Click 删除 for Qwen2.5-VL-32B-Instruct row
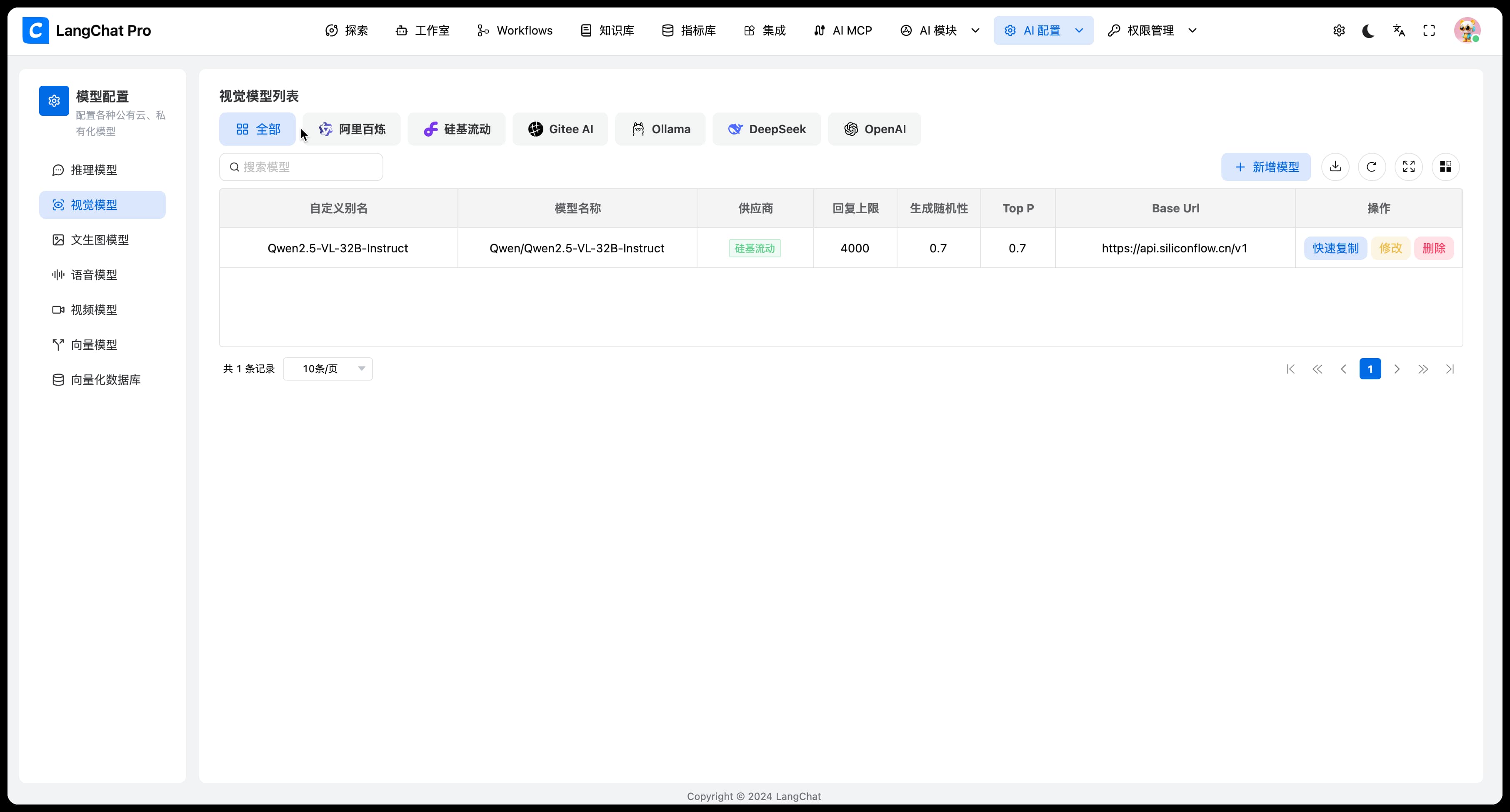The width and height of the screenshot is (1510, 812). tap(1434, 249)
